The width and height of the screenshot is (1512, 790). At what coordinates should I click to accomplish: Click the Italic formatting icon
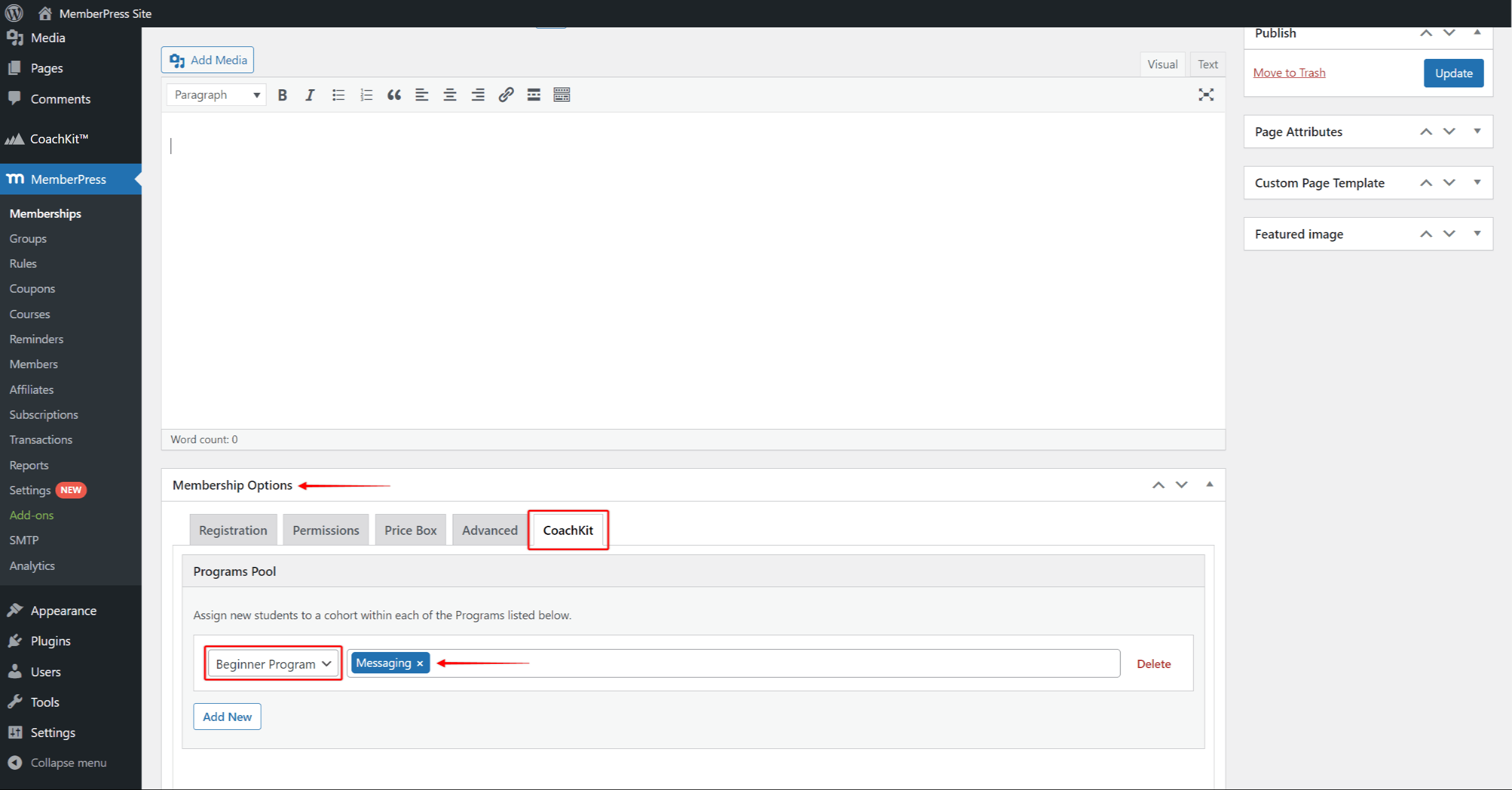310,94
